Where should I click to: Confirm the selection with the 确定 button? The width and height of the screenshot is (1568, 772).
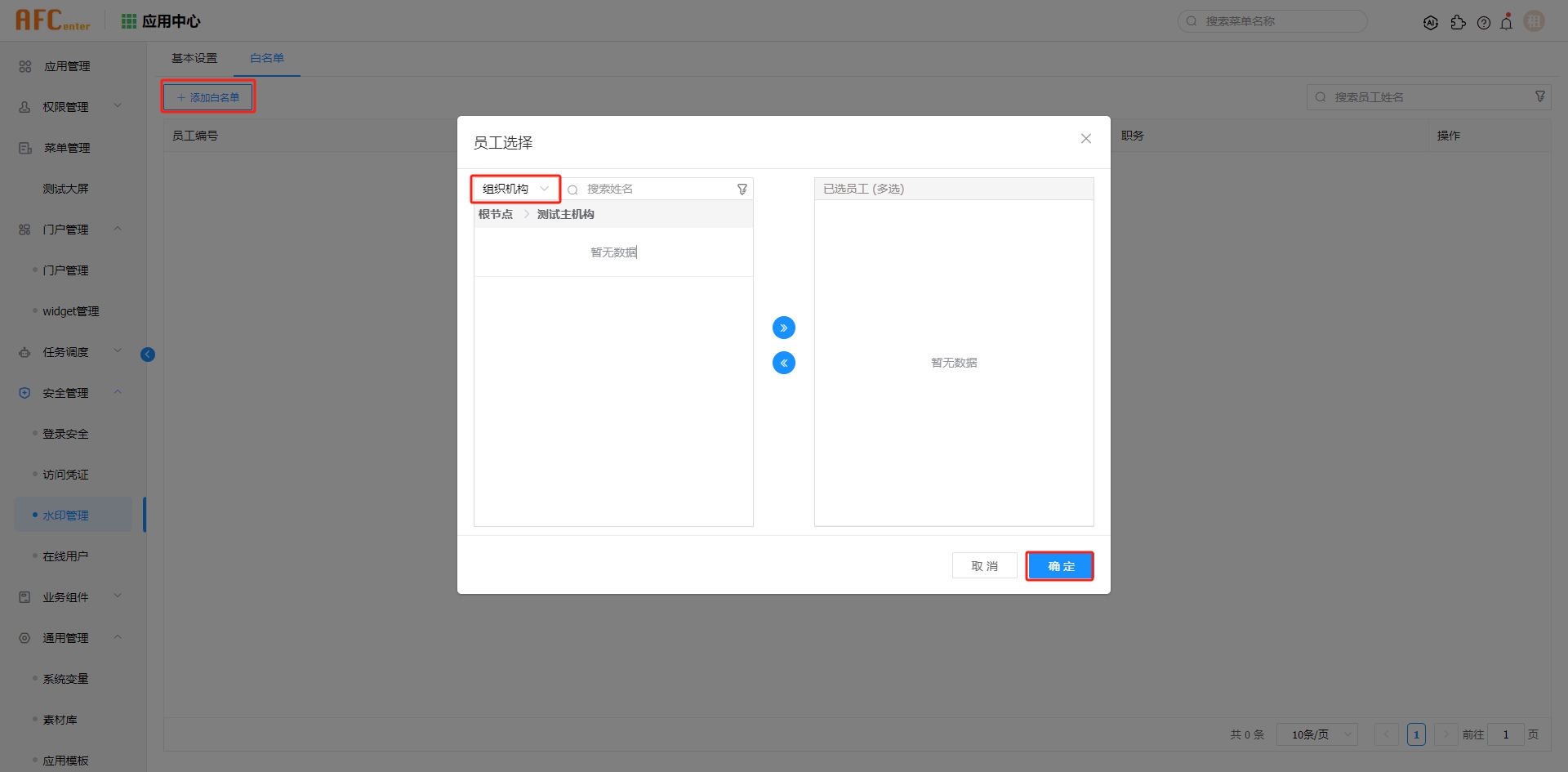[1059, 565]
